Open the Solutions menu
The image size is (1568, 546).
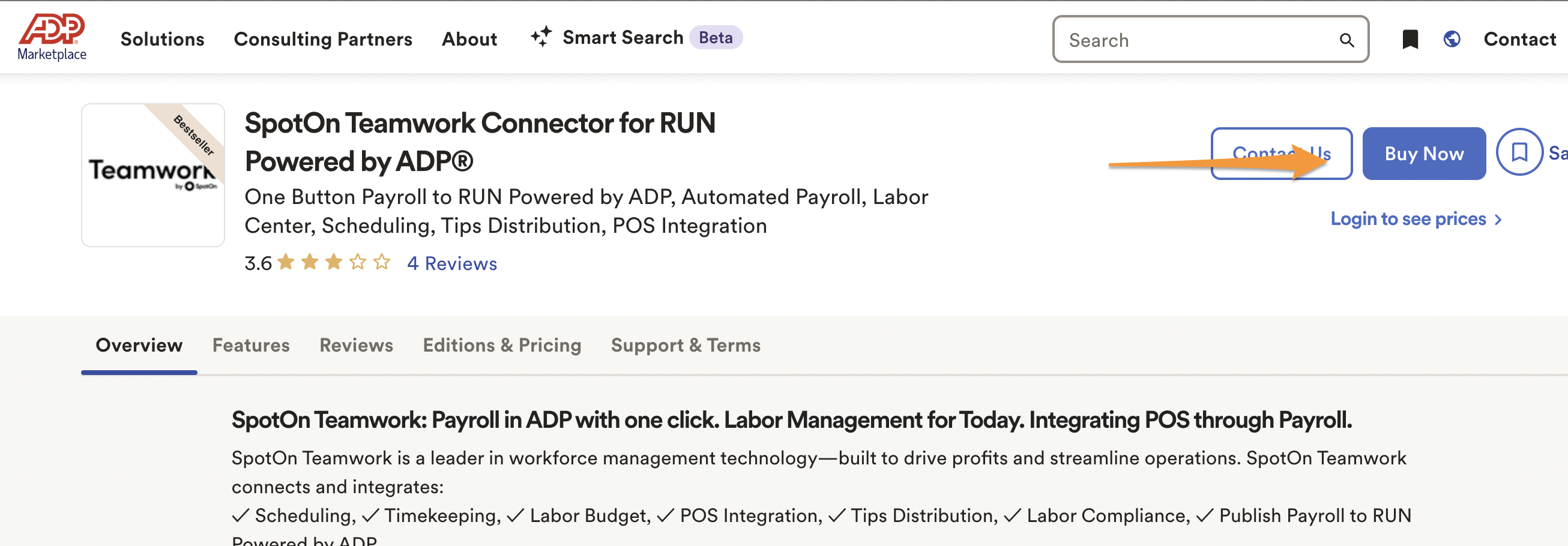pos(163,39)
